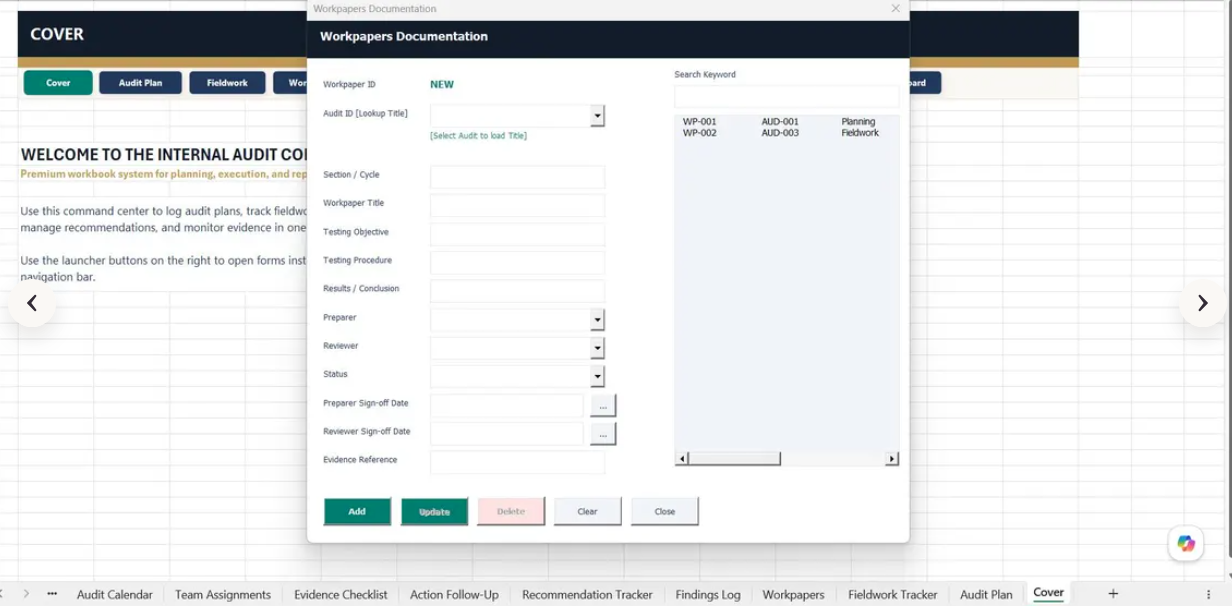This screenshot has width=1232, height=606.
Task: Click the list's horizontal scrollbar thumb
Action: coord(734,459)
